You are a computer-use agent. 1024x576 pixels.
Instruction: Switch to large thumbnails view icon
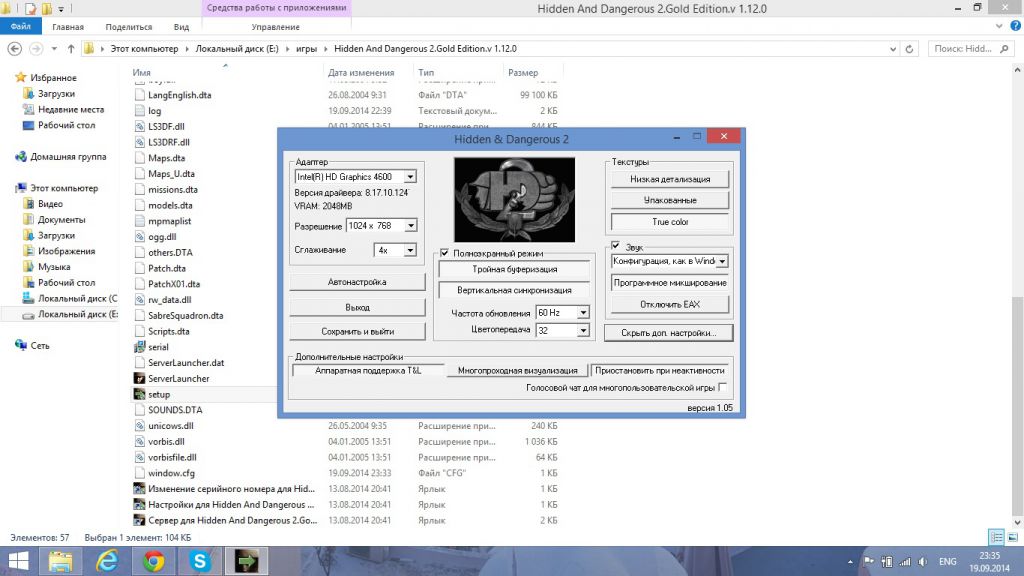coord(1012,537)
